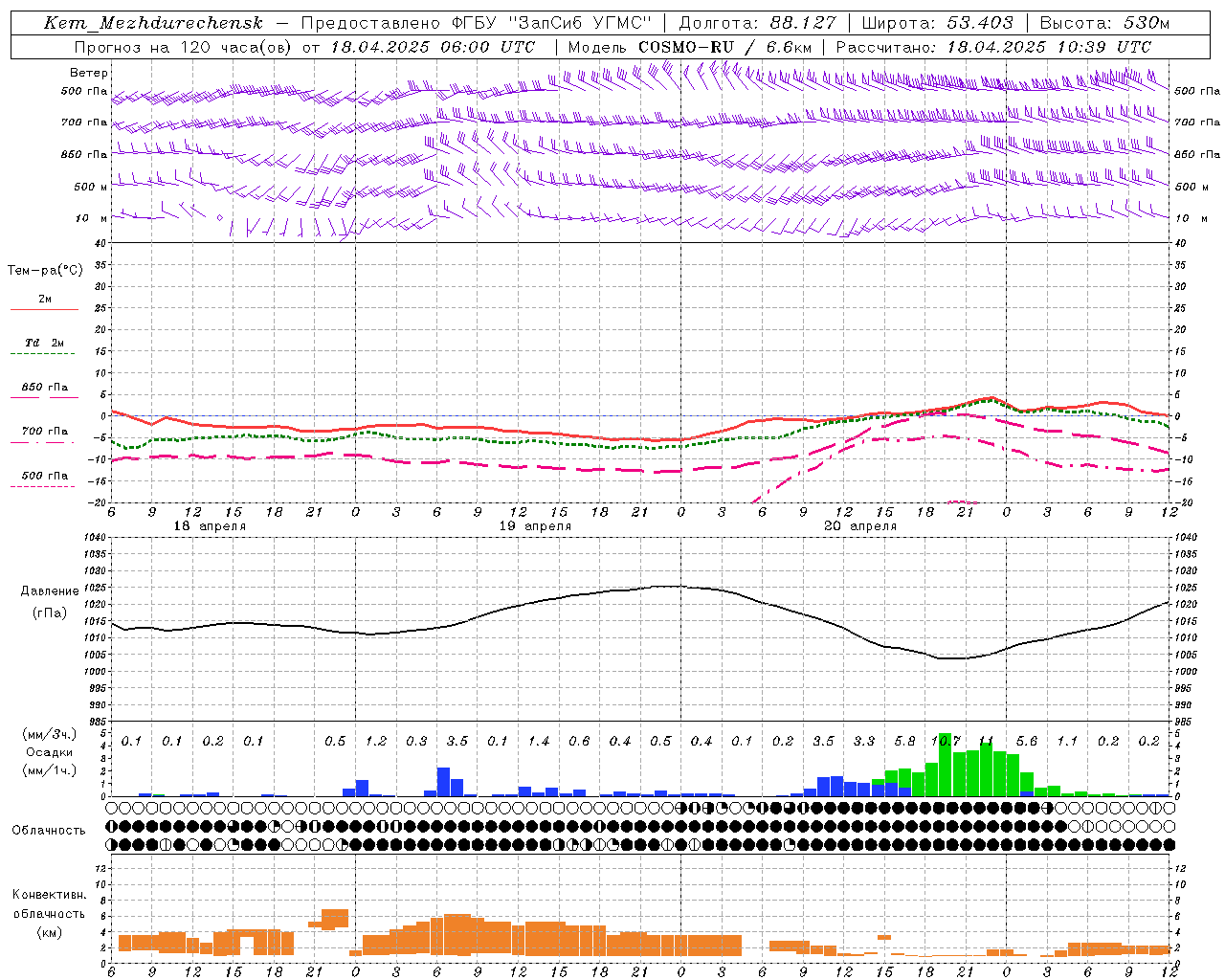Click the Давление pressure panel label
Screen dimensions: 1225x980
click(50, 591)
